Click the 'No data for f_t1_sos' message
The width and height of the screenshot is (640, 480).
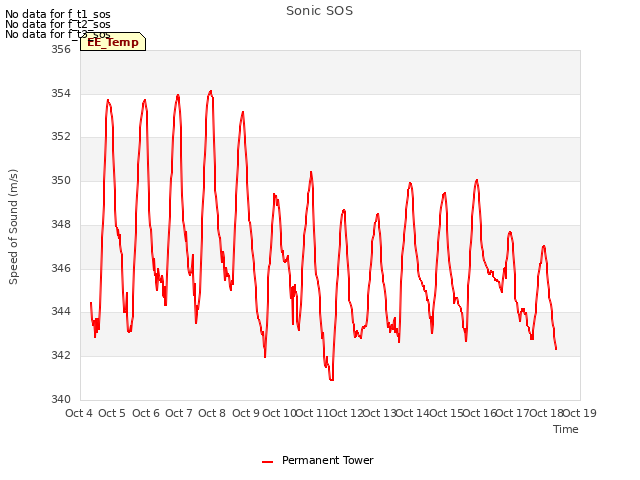tap(58, 14)
